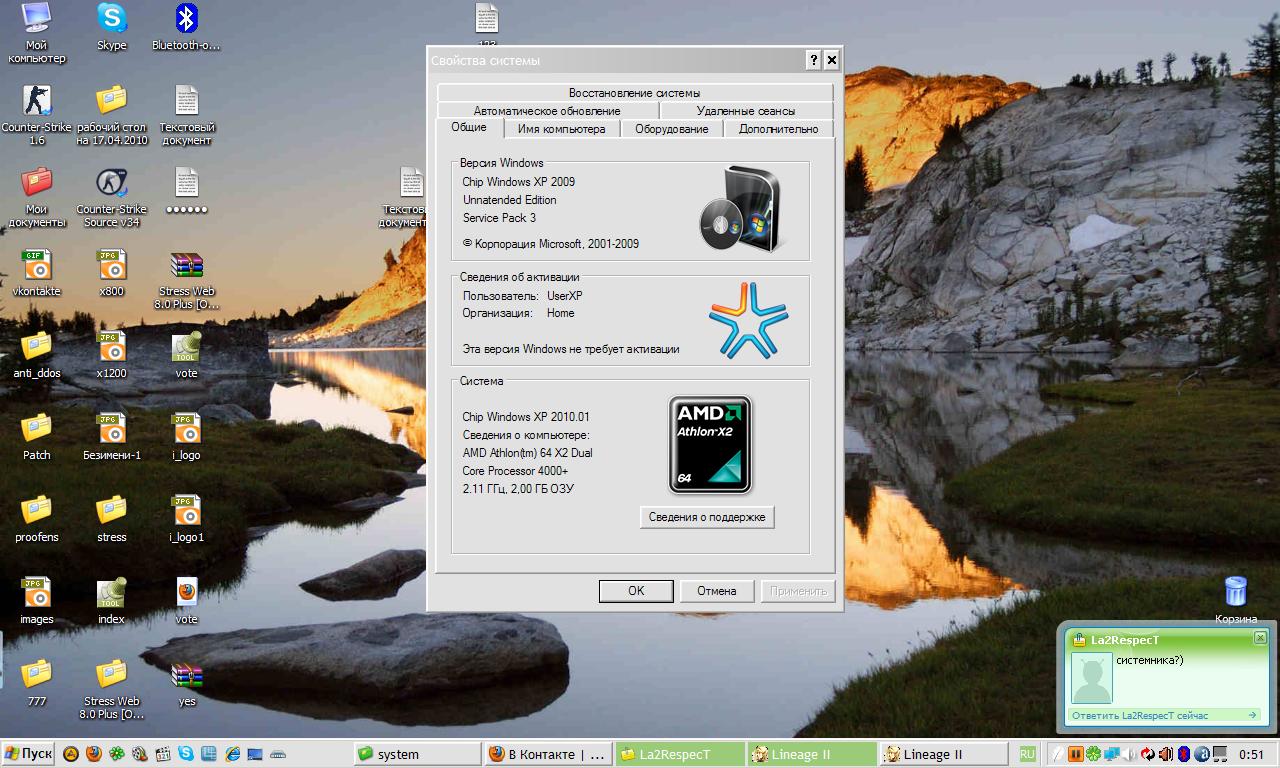This screenshot has width=1280, height=768.
Task: Click the contact avatar in the La2RespecT popup
Action: click(x=1092, y=678)
